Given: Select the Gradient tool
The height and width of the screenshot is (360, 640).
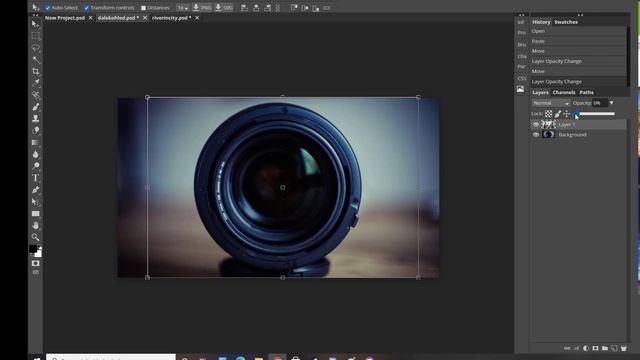Looking at the screenshot, I should click(36, 142).
